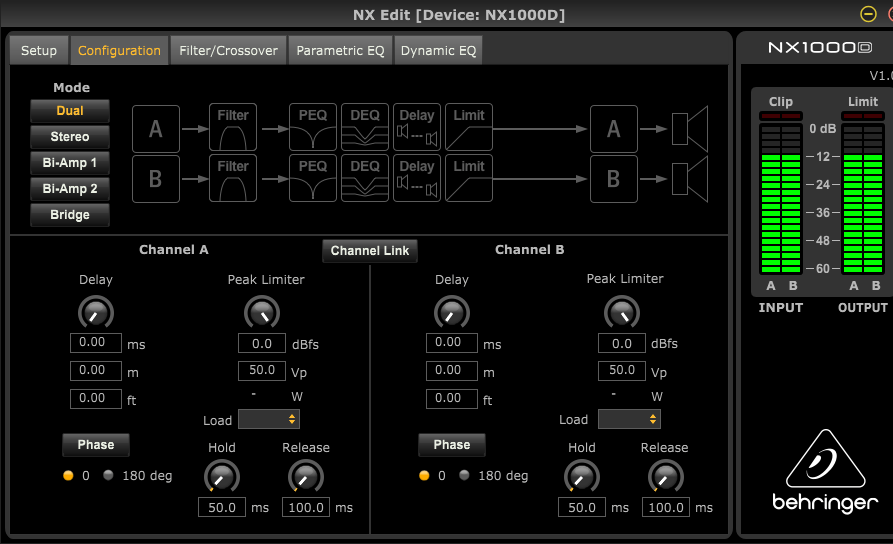Click the Channel A Hold knob
The width and height of the screenshot is (893, 544).
coord(222,476)
